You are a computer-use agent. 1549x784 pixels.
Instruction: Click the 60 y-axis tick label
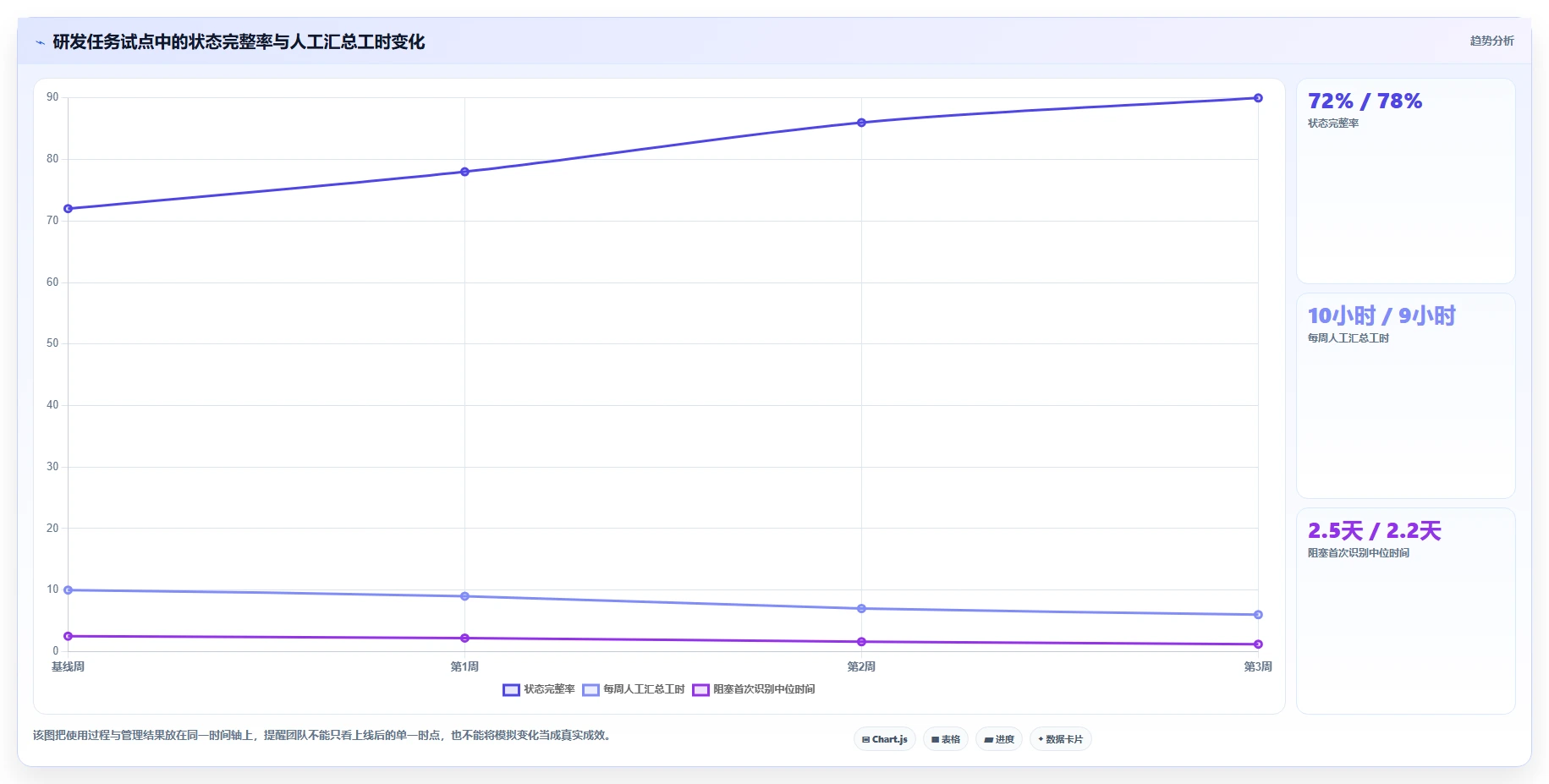[x=52, y=282]
